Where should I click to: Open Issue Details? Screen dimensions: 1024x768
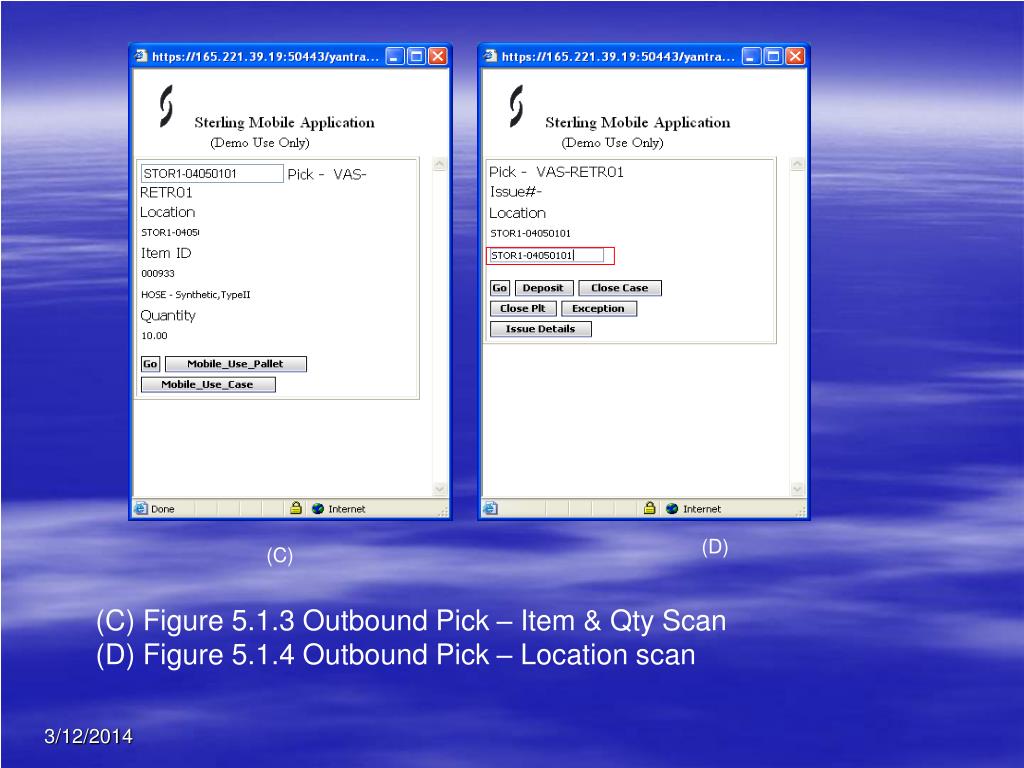pos(540,328)
